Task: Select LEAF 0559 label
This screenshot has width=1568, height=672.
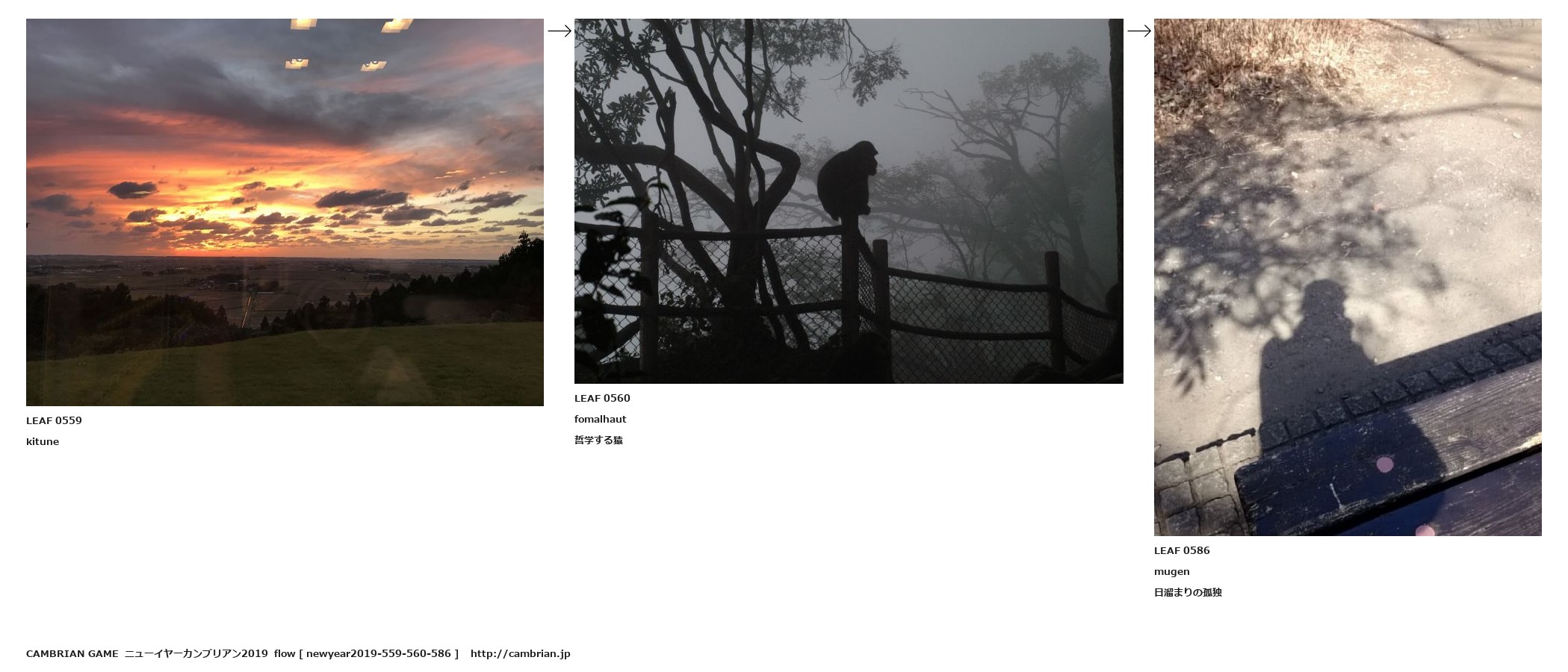Action: (x=54, y=420)
